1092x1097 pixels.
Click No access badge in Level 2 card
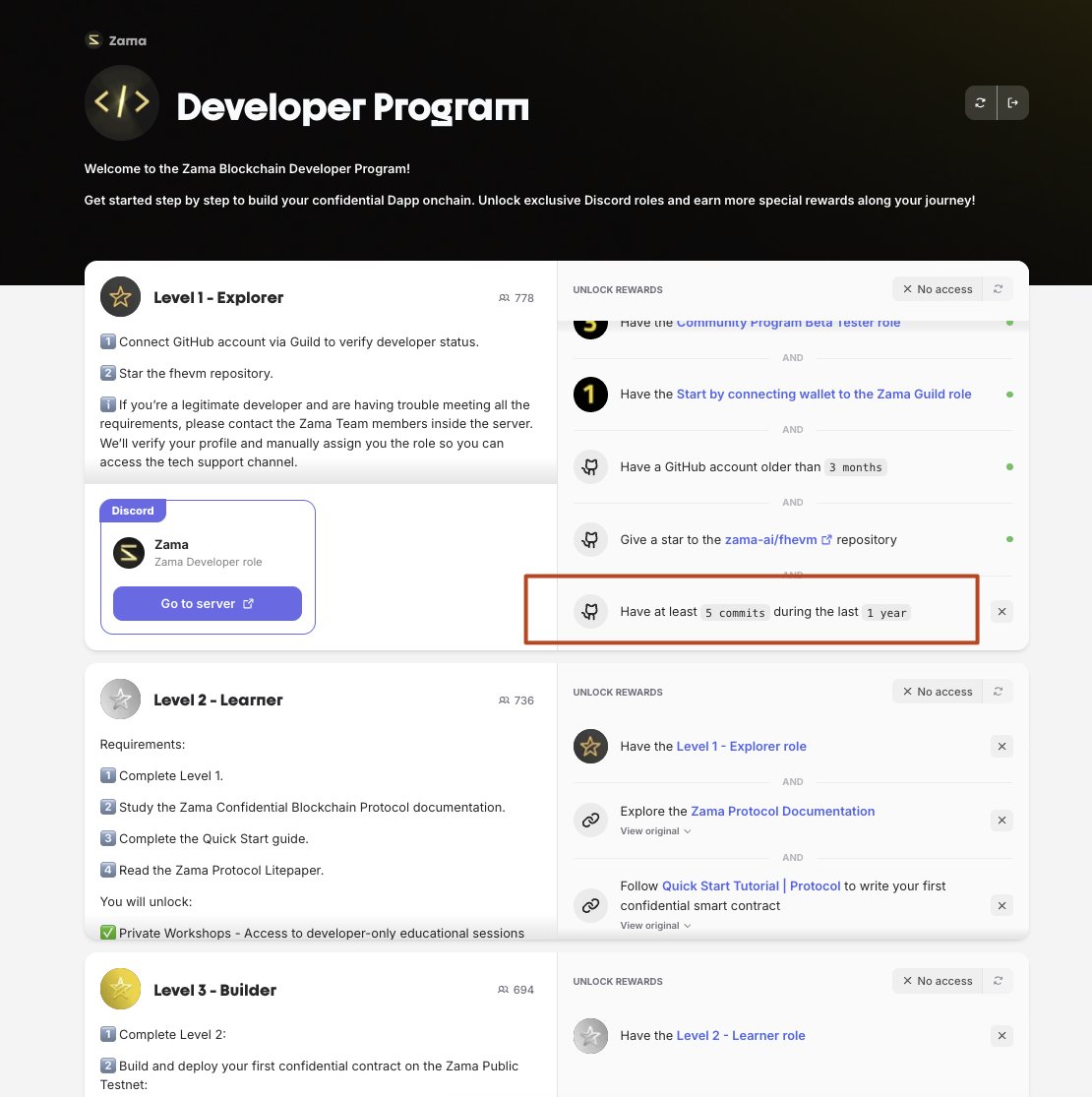938,692
